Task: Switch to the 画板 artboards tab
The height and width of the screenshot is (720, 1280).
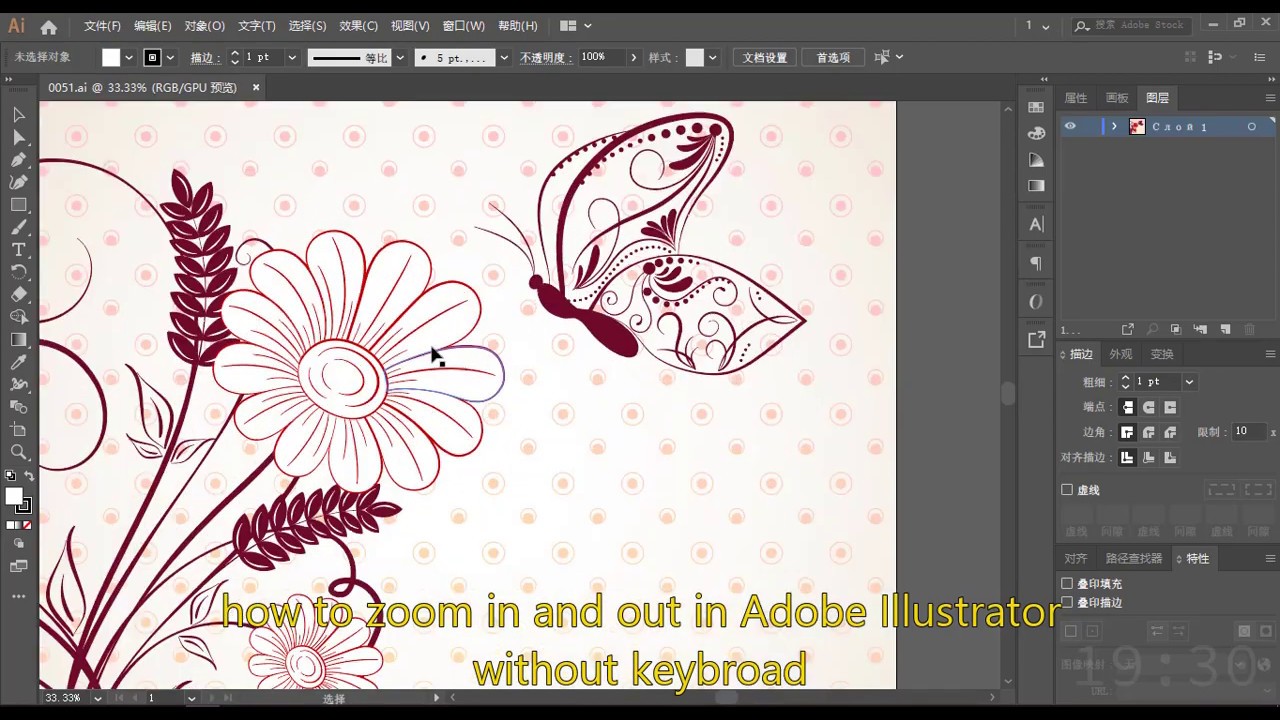Action: point(1117,98)
